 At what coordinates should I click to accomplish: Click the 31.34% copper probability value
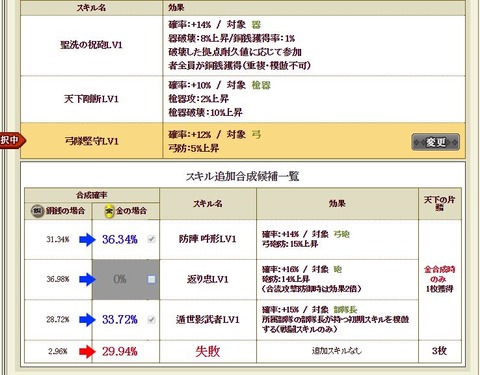tap(58, 239)
